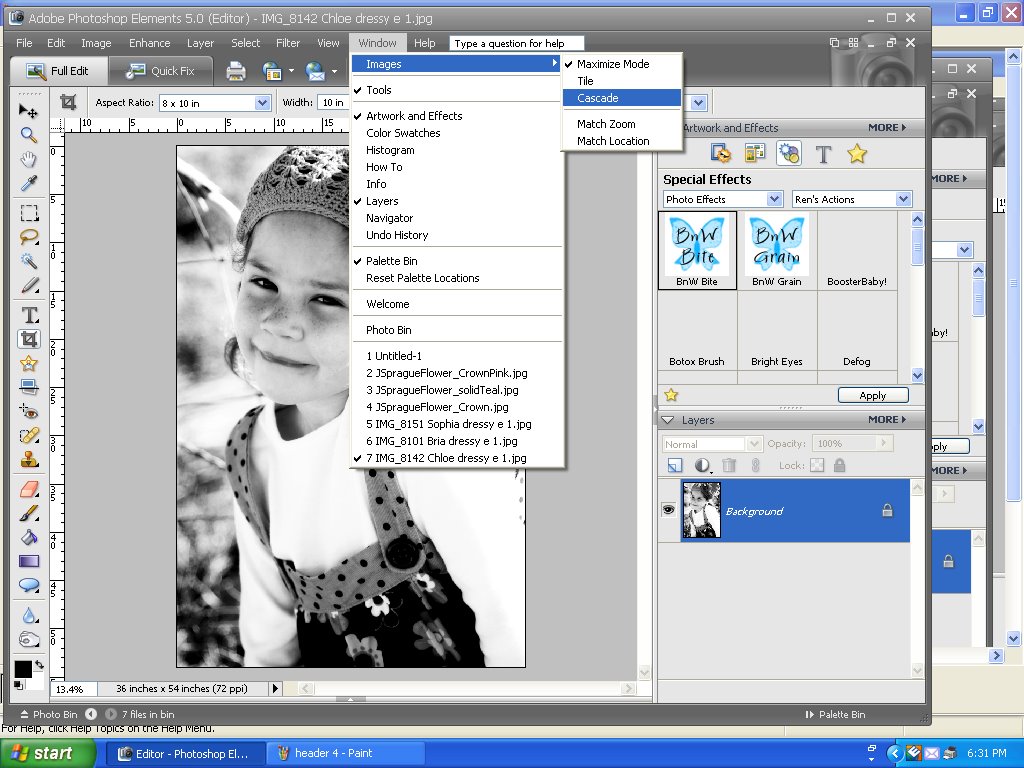Select the Brush tool
Image resolution: width=1024 pixels, height=768 pixels.
tap(29, 513)
